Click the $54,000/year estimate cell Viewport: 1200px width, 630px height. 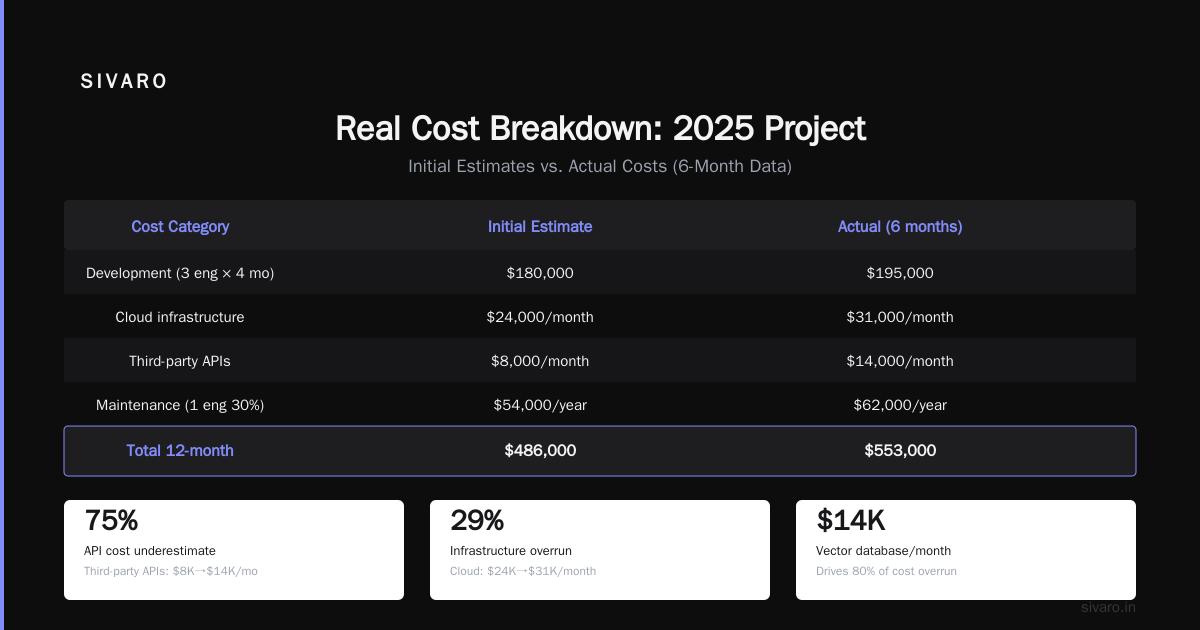(x=540, y=405)
